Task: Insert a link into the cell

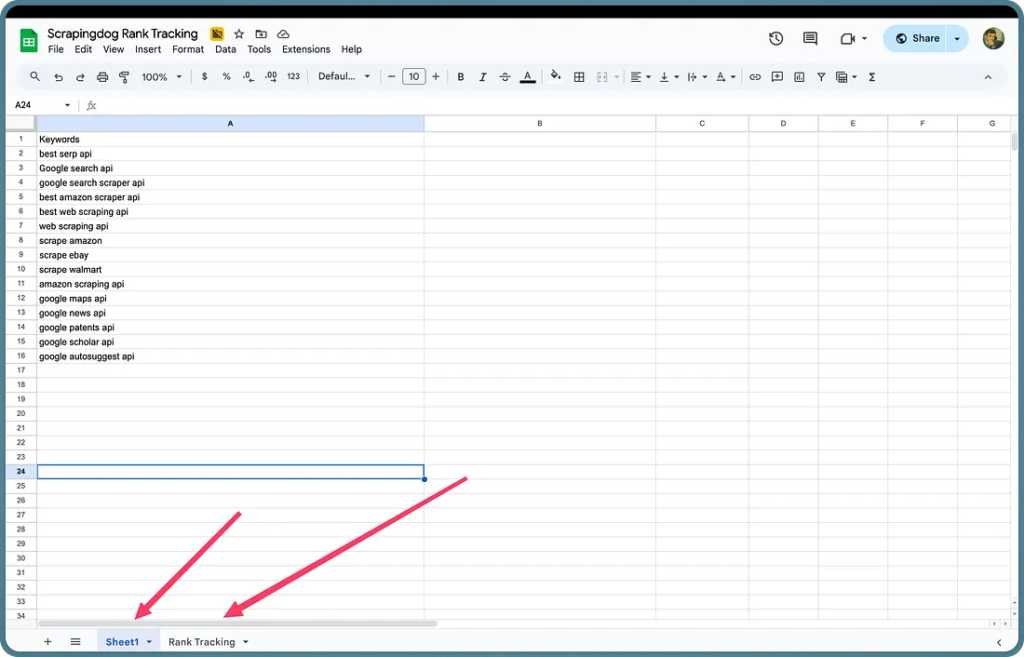Action: [755, 76]
